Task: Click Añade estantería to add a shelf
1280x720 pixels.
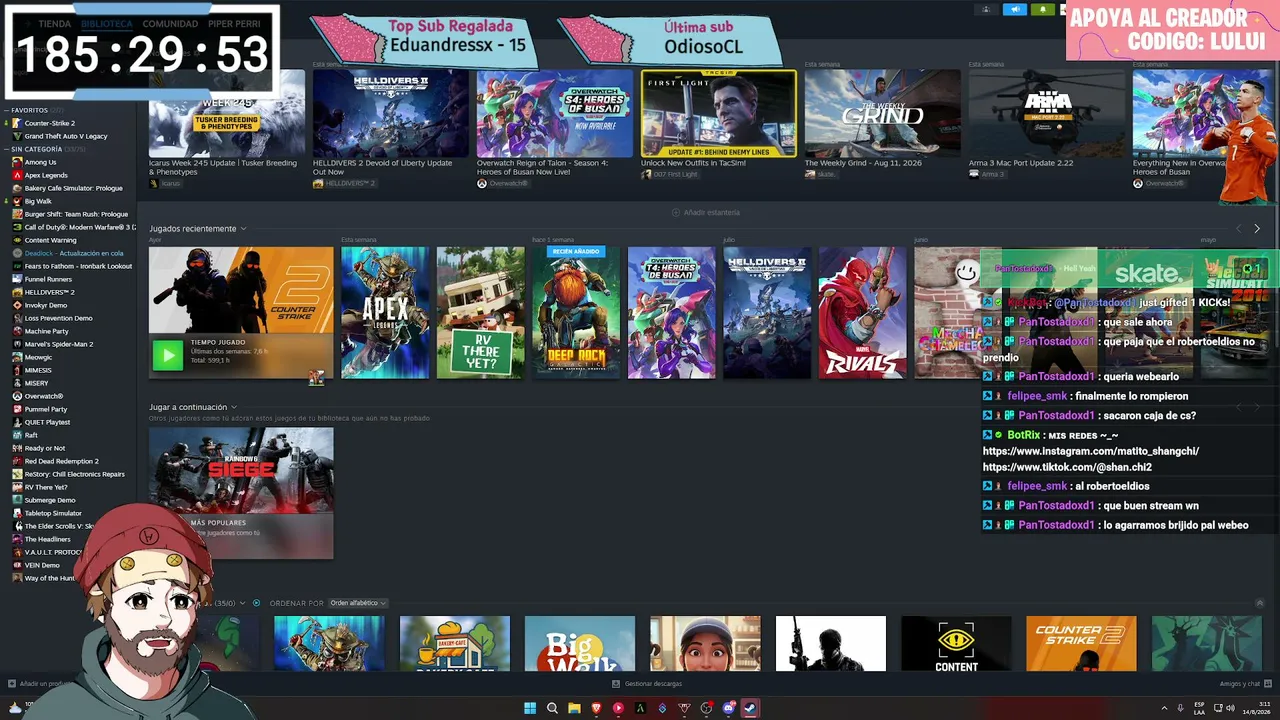Action: click(x=705, y=212)
